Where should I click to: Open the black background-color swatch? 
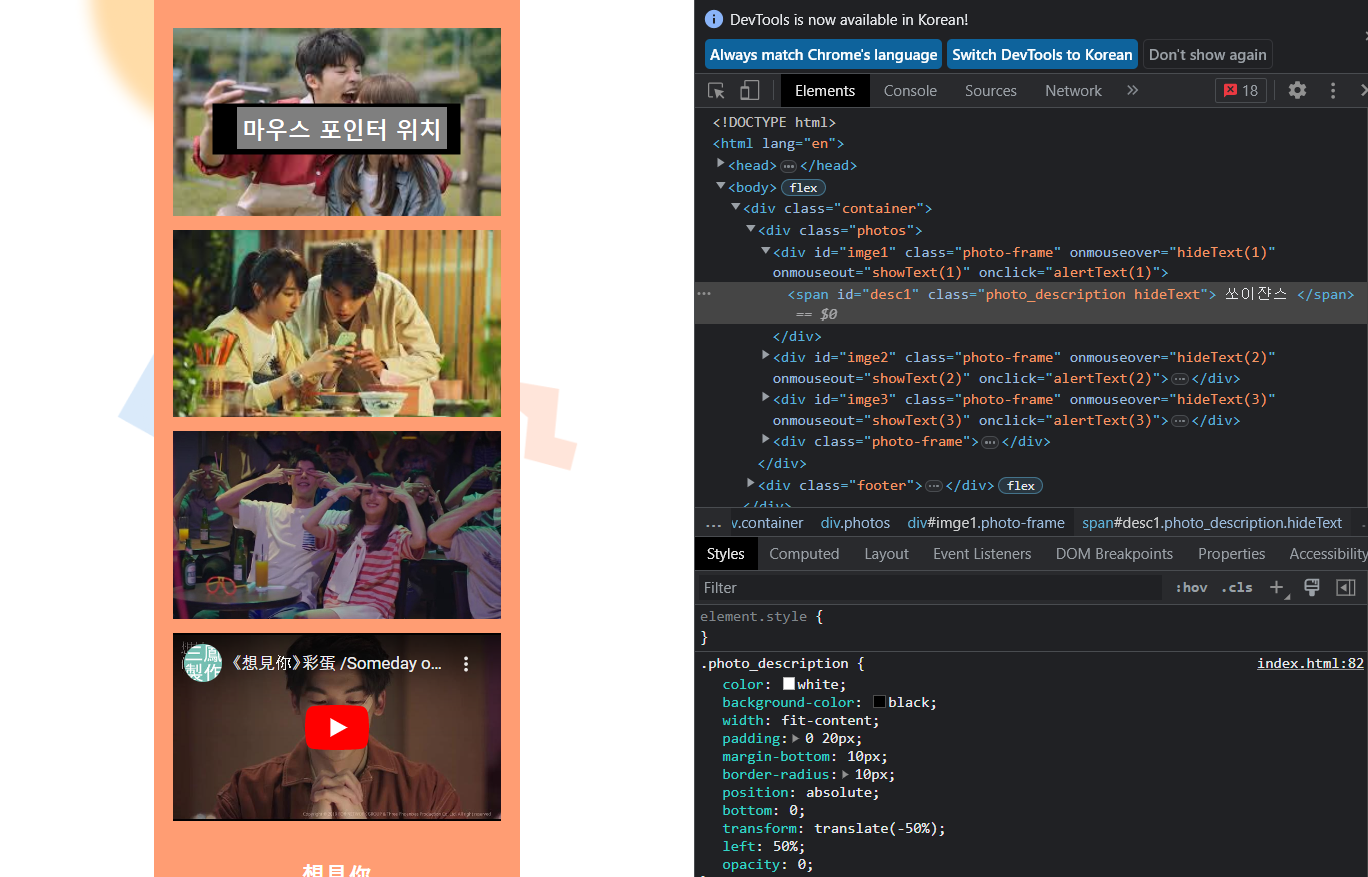[x=879, y=702]
